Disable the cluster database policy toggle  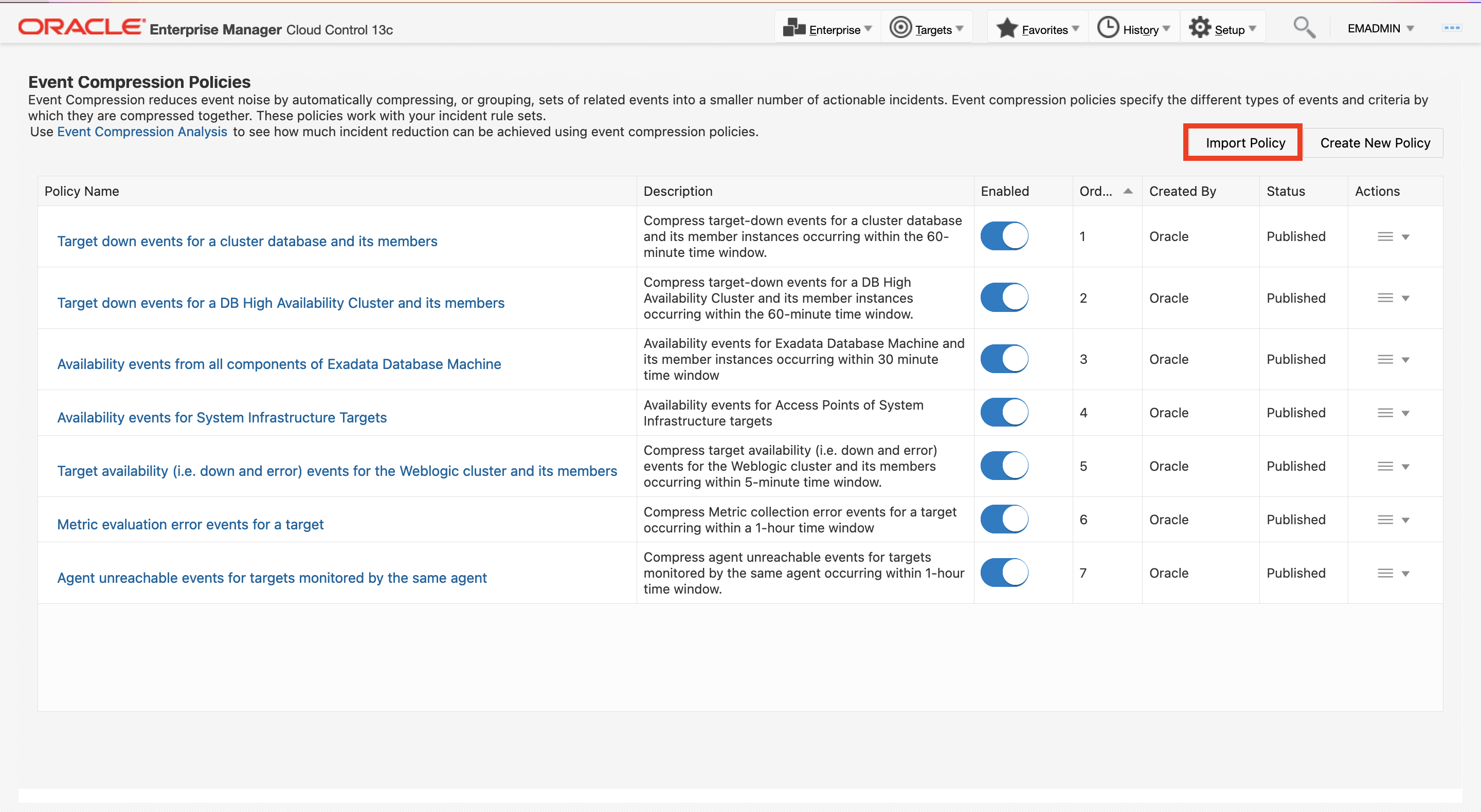click(x=1004, y=236)
